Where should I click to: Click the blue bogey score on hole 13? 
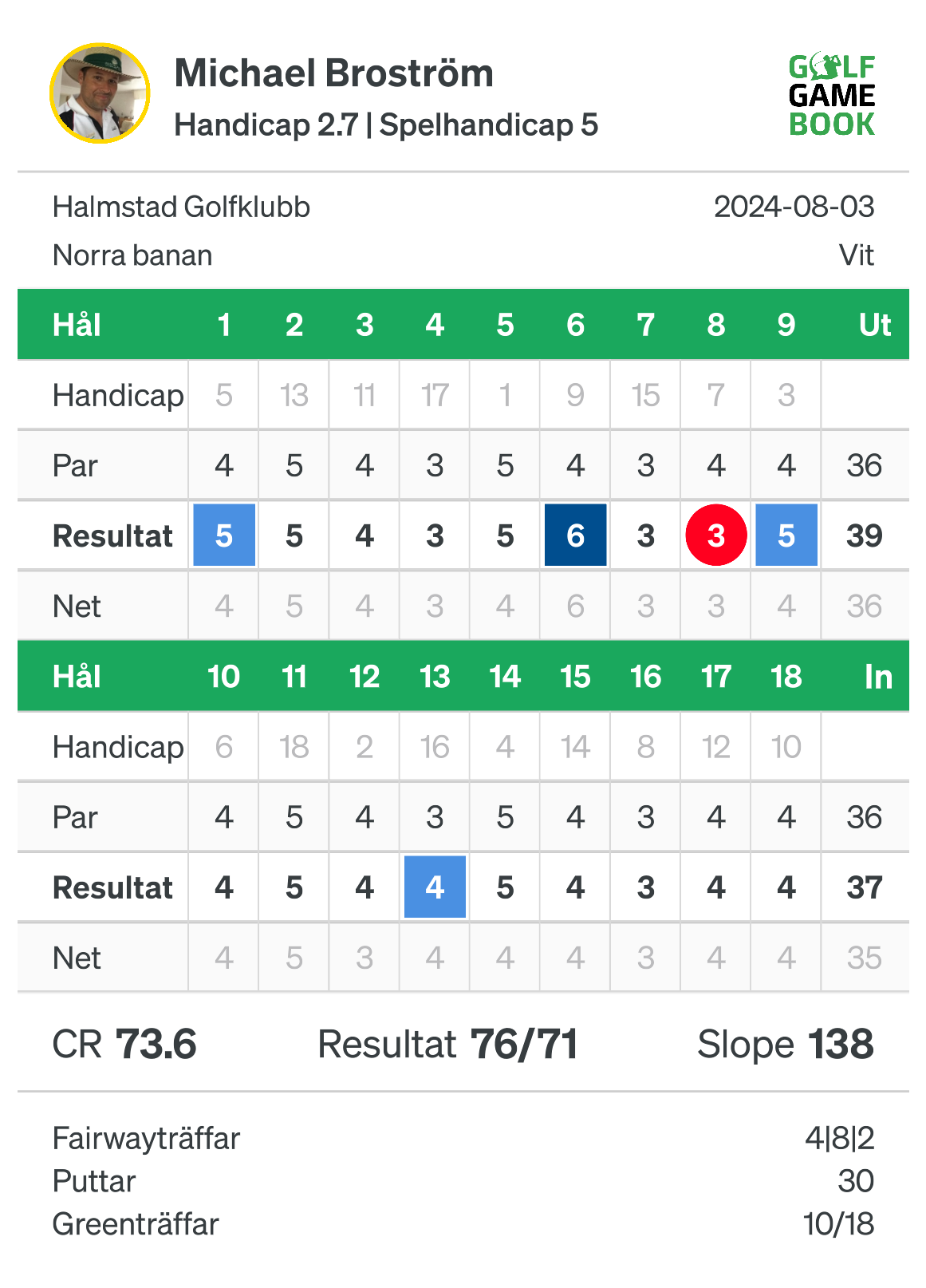[x=435, y=887]
